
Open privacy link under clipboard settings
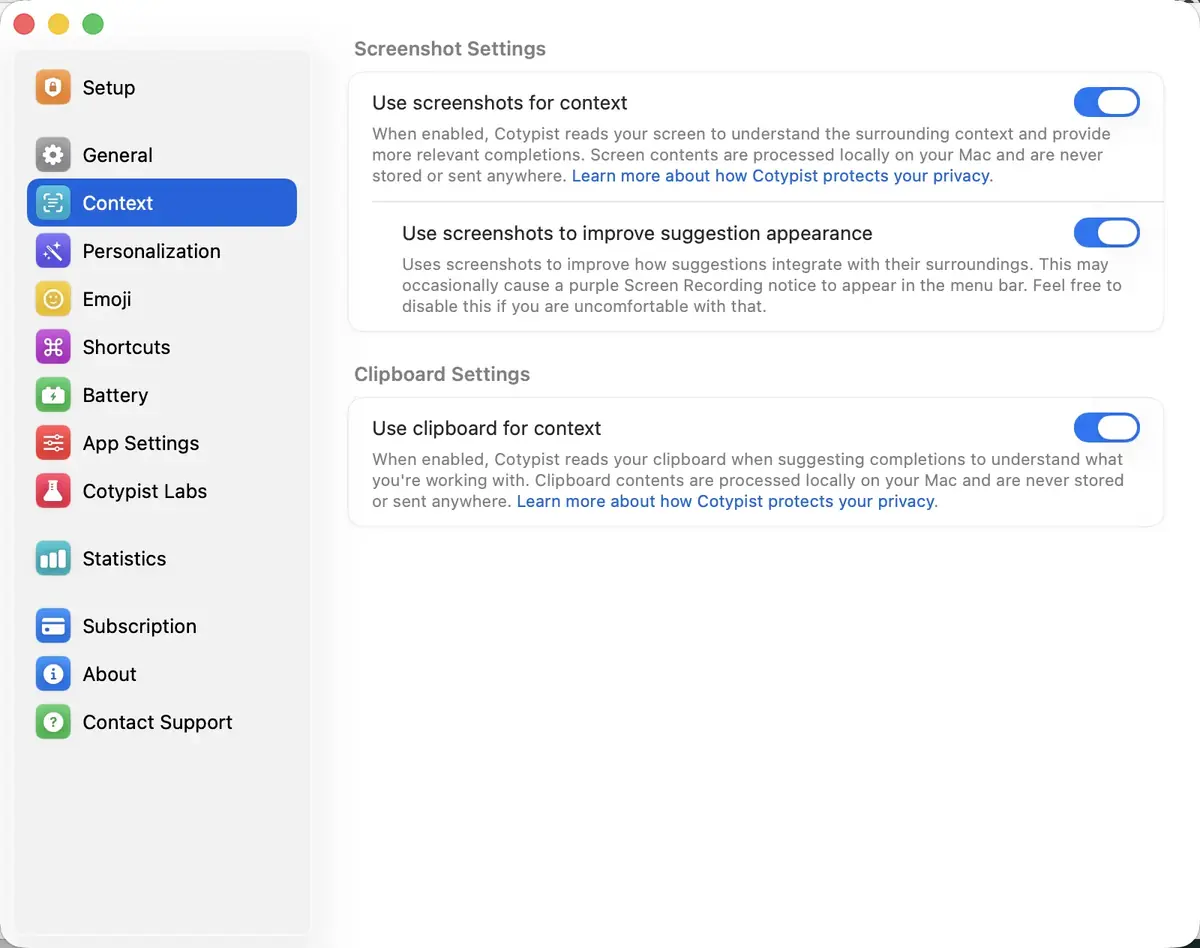725,501
